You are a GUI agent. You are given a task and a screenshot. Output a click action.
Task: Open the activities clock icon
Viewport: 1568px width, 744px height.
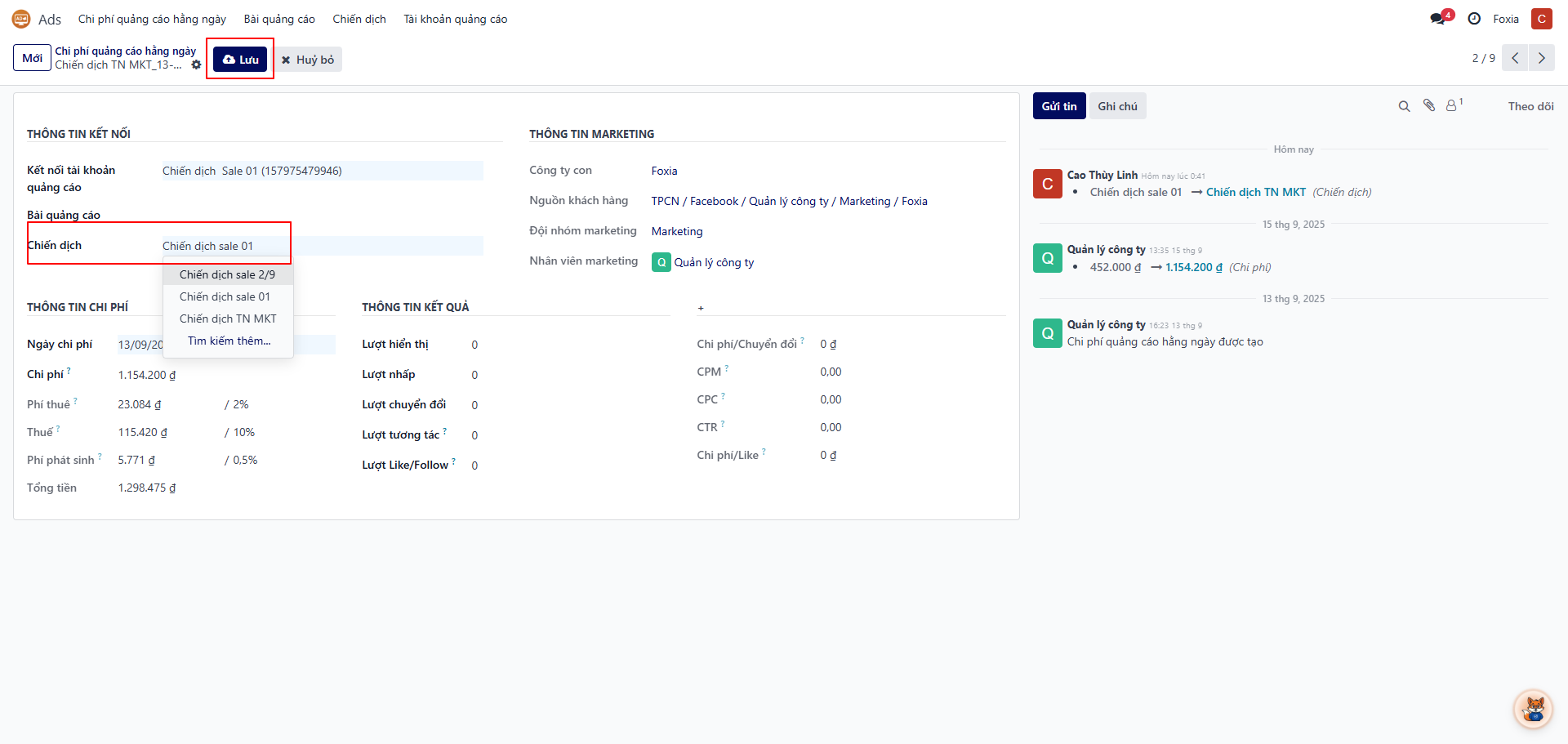pyautogui.click(x=1474, y=19)
